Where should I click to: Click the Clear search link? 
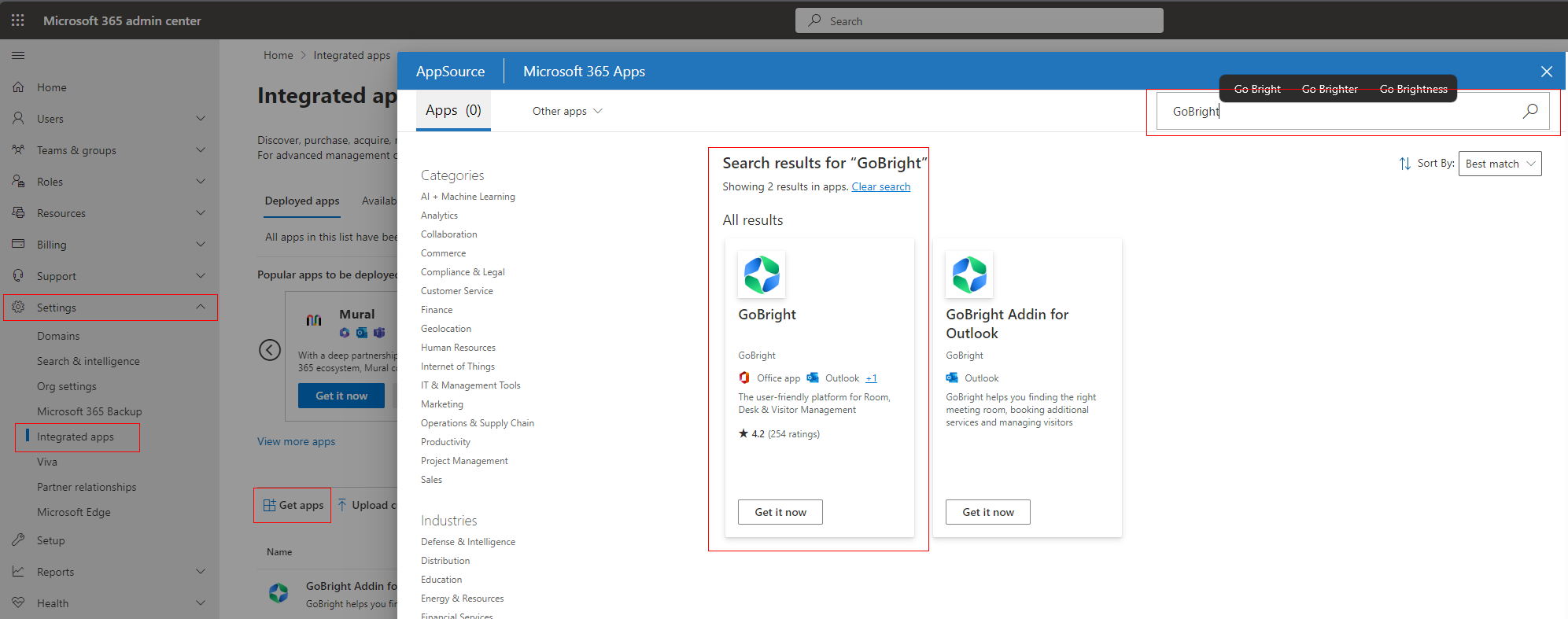pos(880,186)
